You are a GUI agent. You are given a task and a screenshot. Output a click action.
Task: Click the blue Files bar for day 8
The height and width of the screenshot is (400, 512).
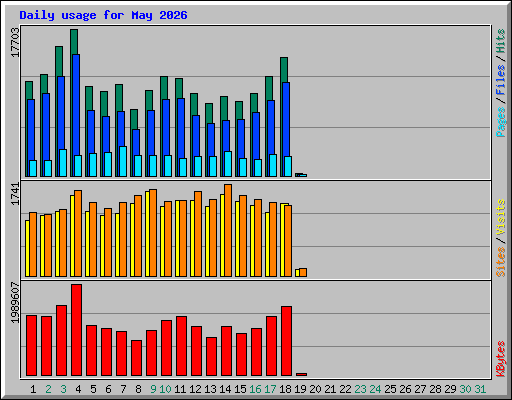(136, 142)
